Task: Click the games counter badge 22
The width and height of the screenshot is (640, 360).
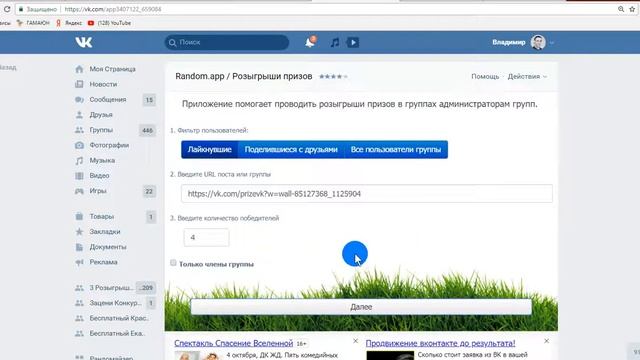Action: (x=149, y=191)
